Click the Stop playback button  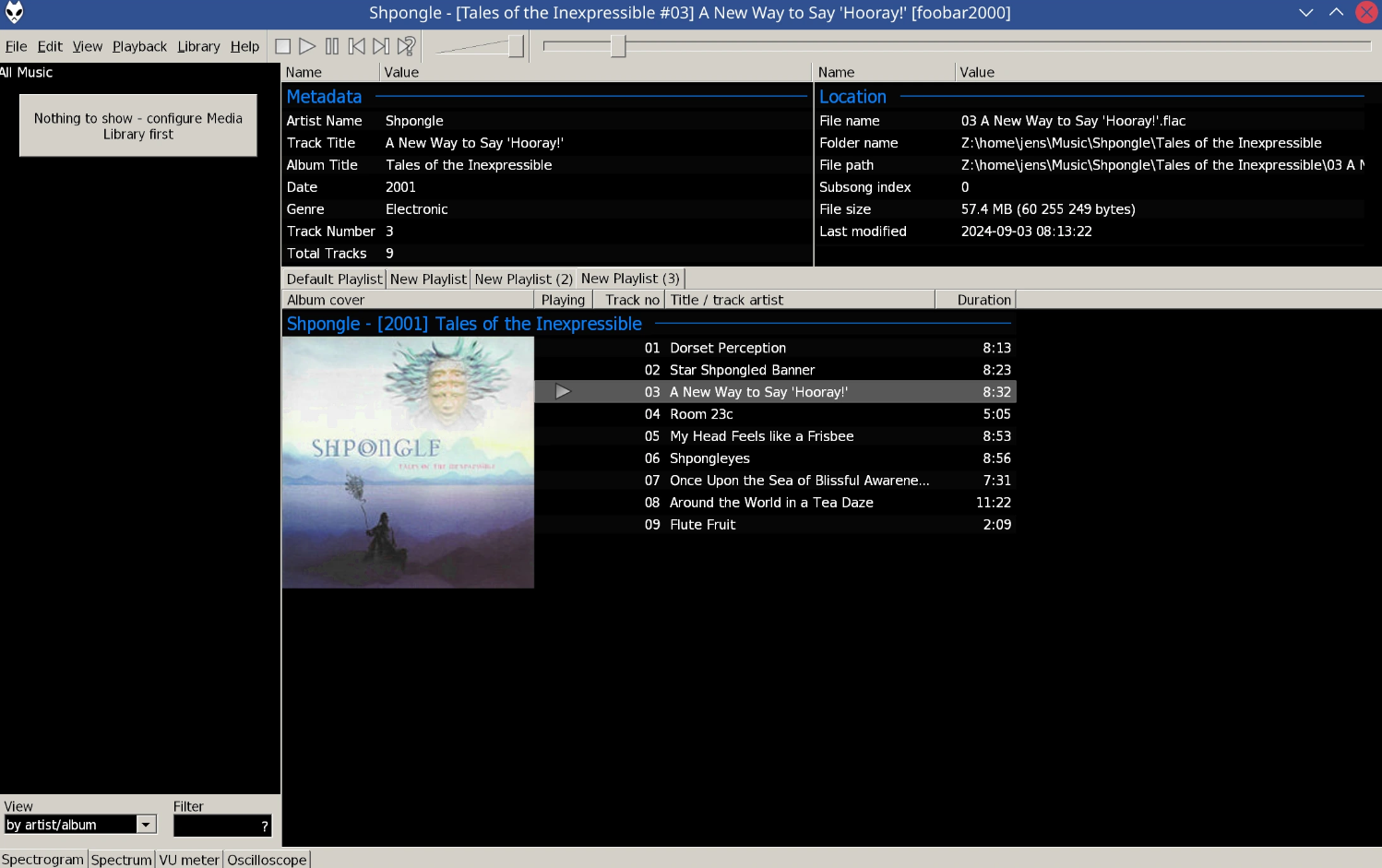point(283,46)
